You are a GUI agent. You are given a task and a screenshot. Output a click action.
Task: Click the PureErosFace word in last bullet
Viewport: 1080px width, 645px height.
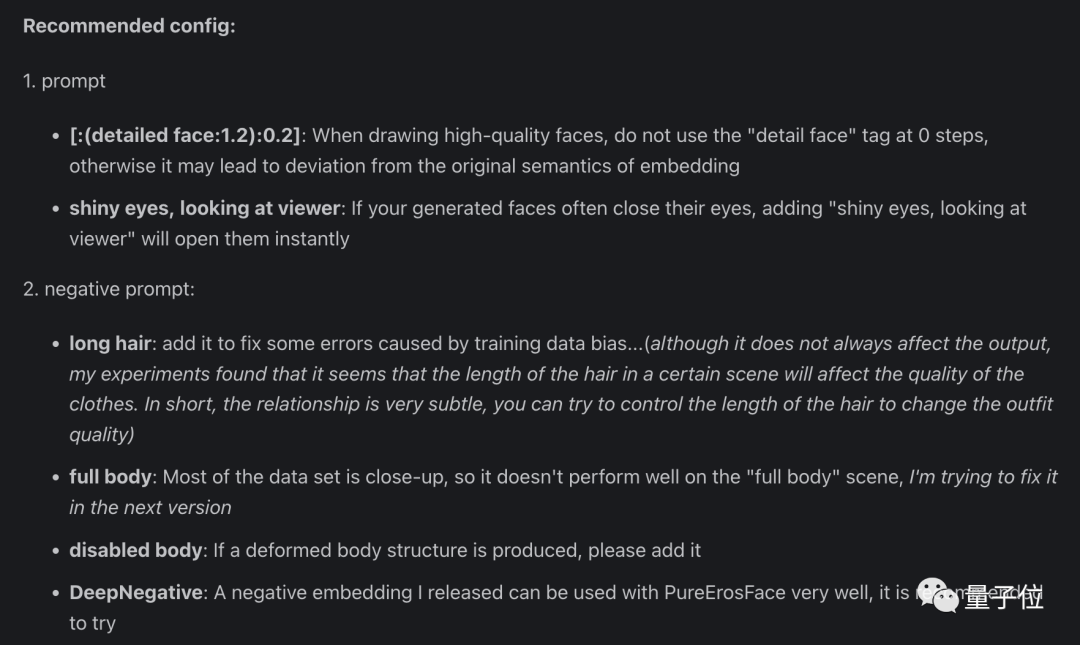(x=725, y=593)
